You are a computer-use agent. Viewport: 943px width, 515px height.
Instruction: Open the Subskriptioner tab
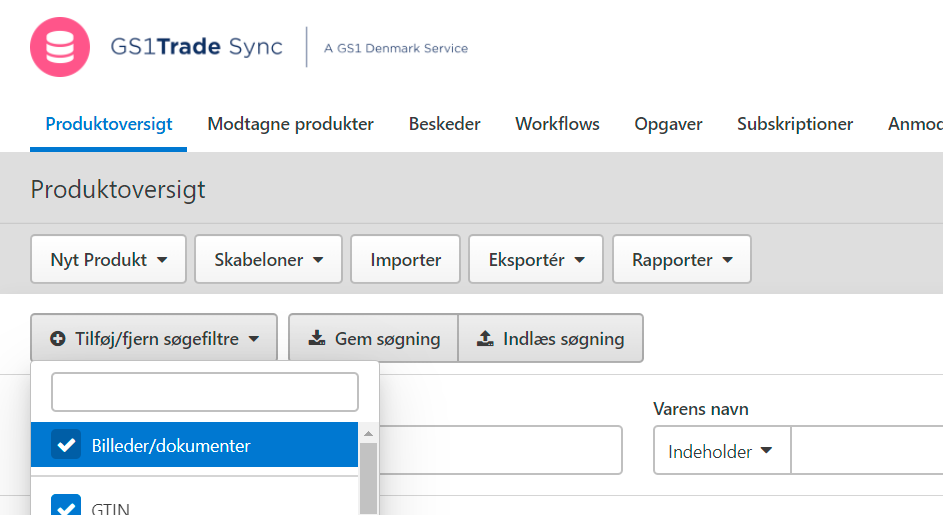click(795, 125)
